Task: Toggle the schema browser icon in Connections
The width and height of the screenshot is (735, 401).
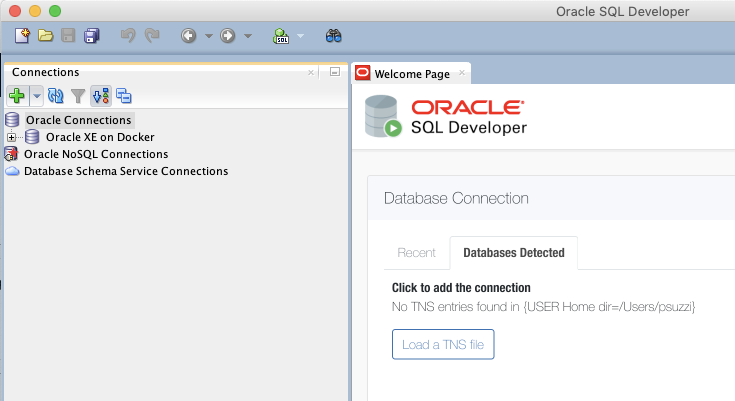Action: (x=101, y=96)
